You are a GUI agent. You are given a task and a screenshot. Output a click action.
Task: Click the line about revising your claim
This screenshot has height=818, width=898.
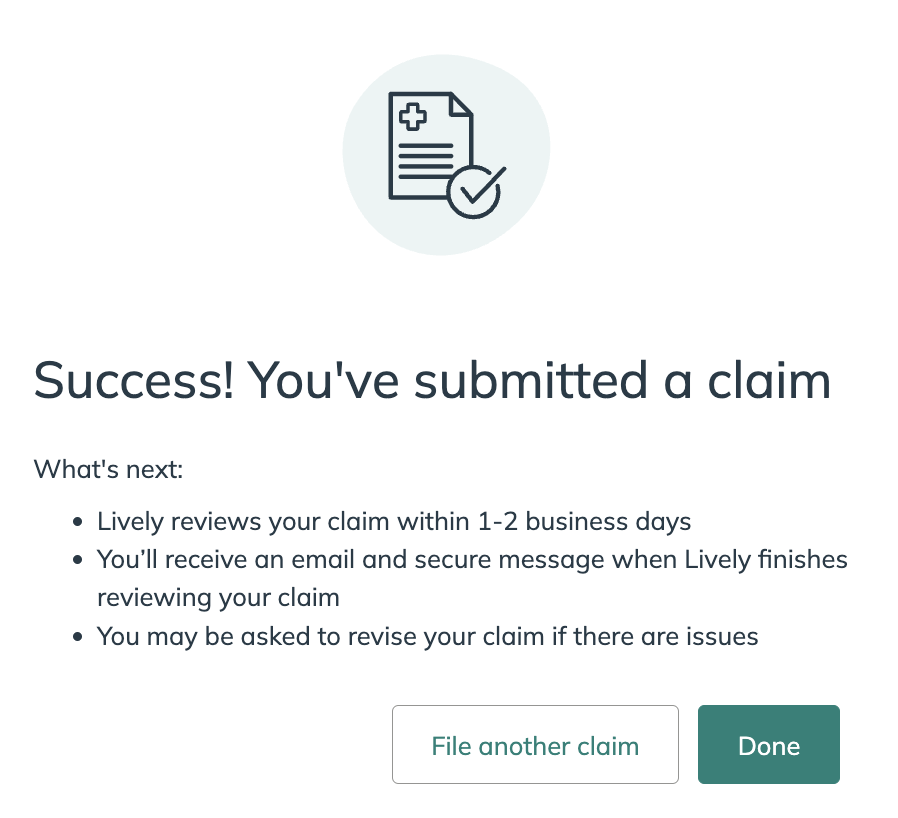coord(427,636)
